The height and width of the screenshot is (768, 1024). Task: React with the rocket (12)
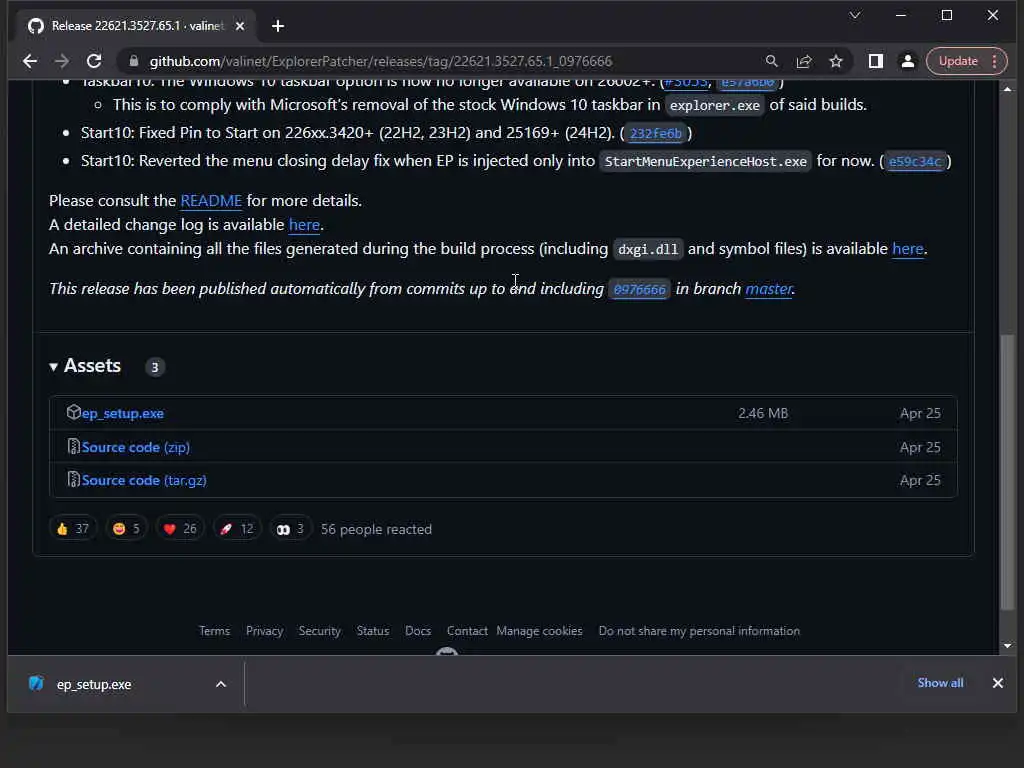click(x=236, y=529)
